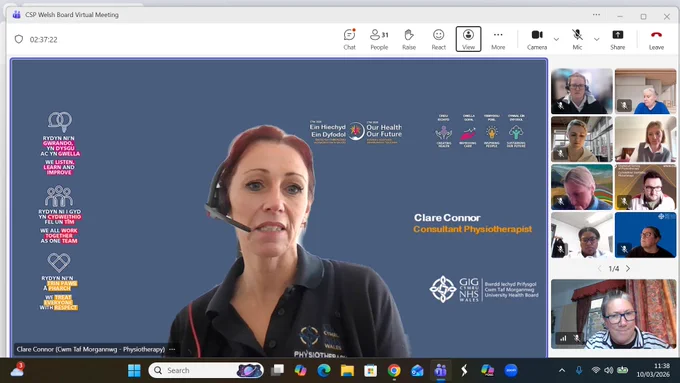Select thumbnail of participant in blue top
The image size is (680, 383).
[645, 91]
